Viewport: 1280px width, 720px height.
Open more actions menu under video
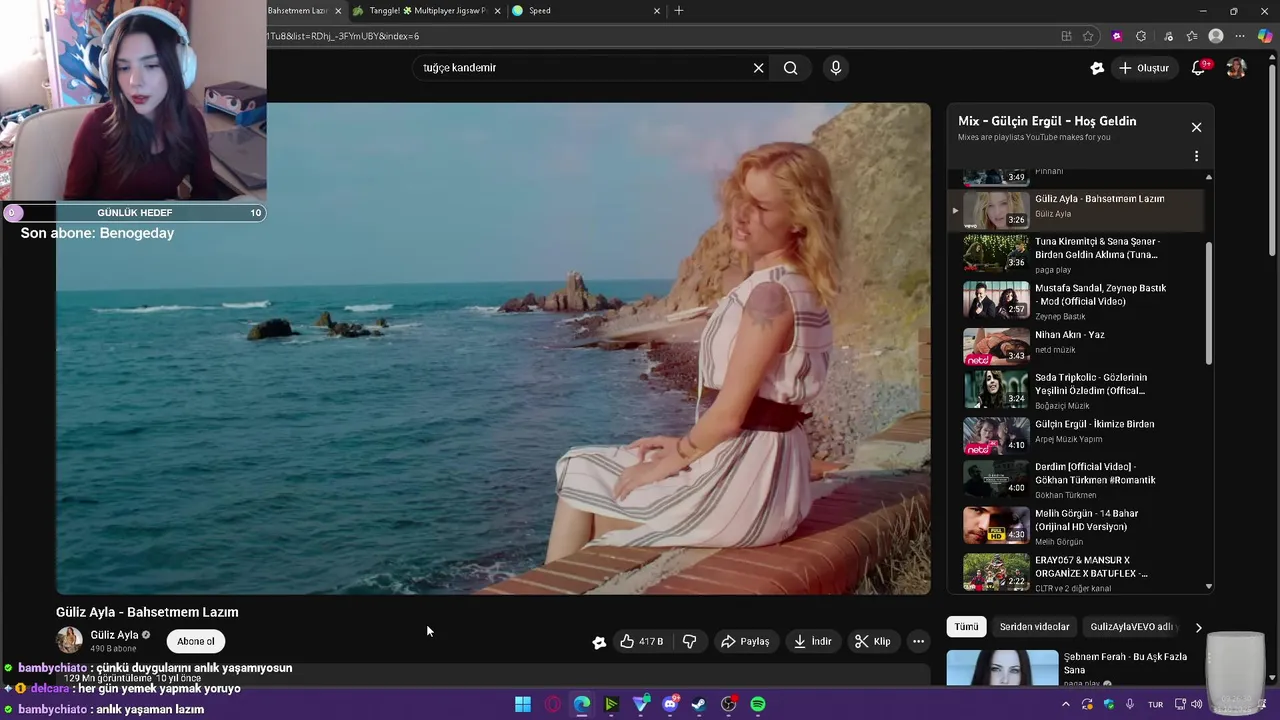(x=918, y=641)
